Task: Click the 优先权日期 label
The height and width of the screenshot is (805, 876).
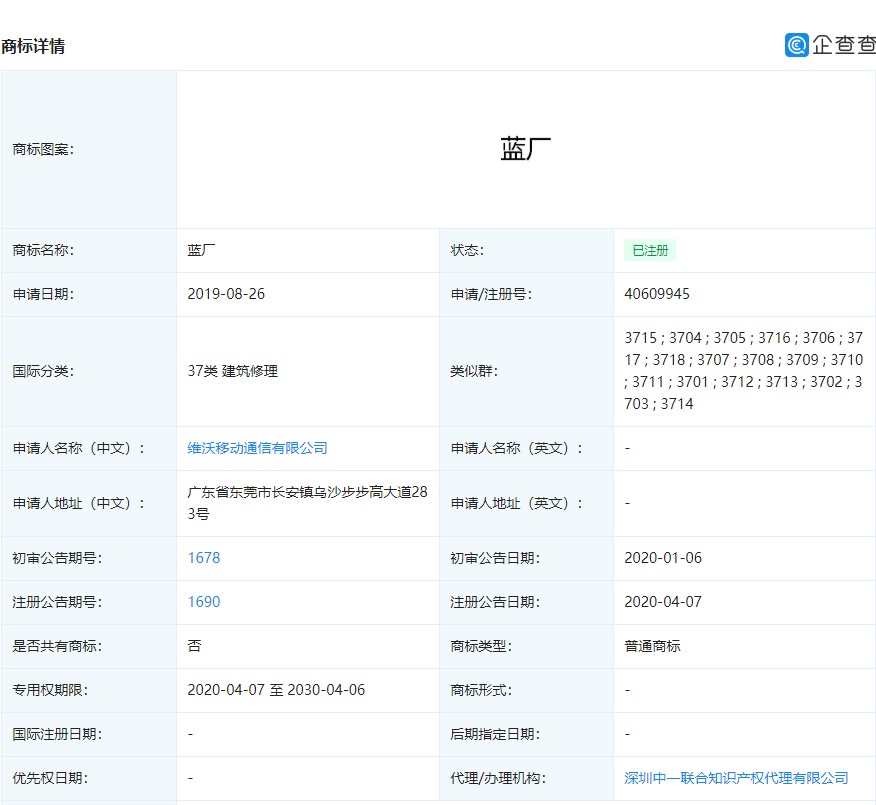Action: pos(50,778)
